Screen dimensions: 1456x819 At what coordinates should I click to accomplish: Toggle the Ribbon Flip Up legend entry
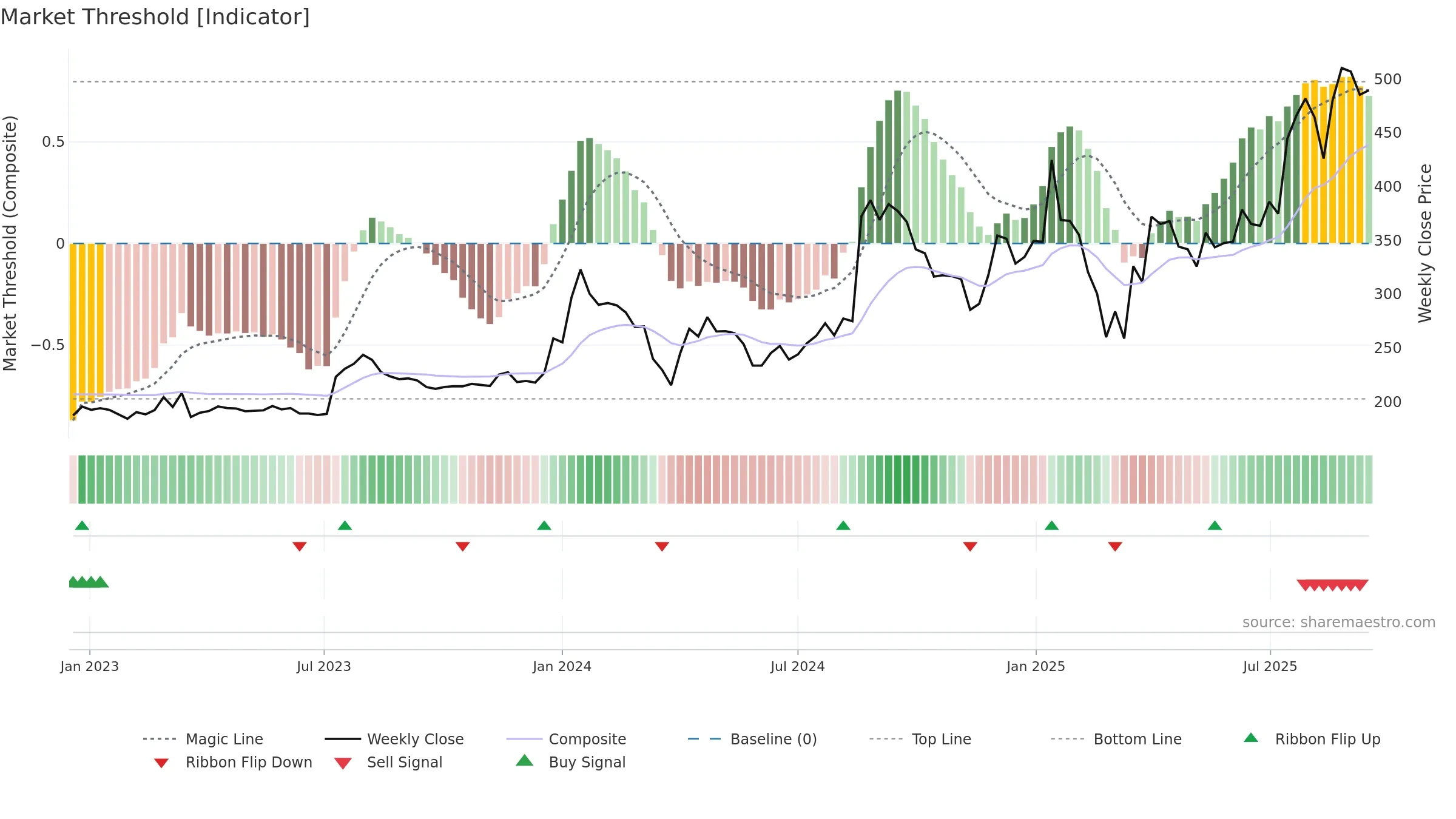[1312, 739]
